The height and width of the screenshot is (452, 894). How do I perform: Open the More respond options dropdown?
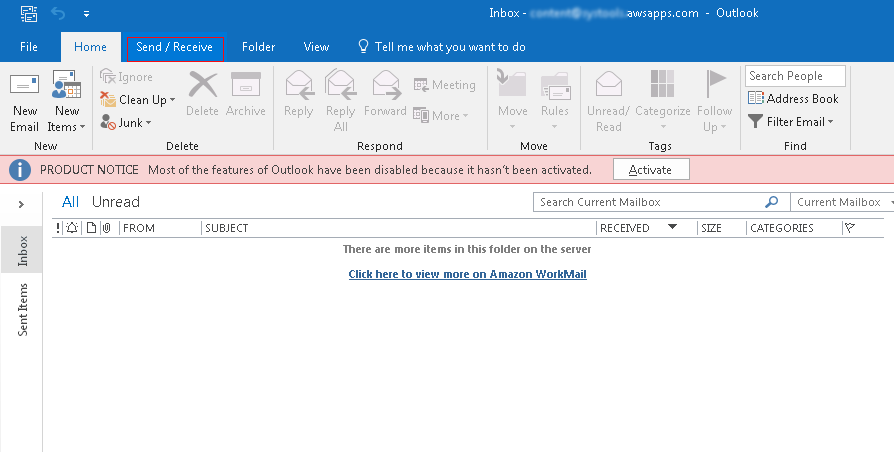(x=441, y=115)
